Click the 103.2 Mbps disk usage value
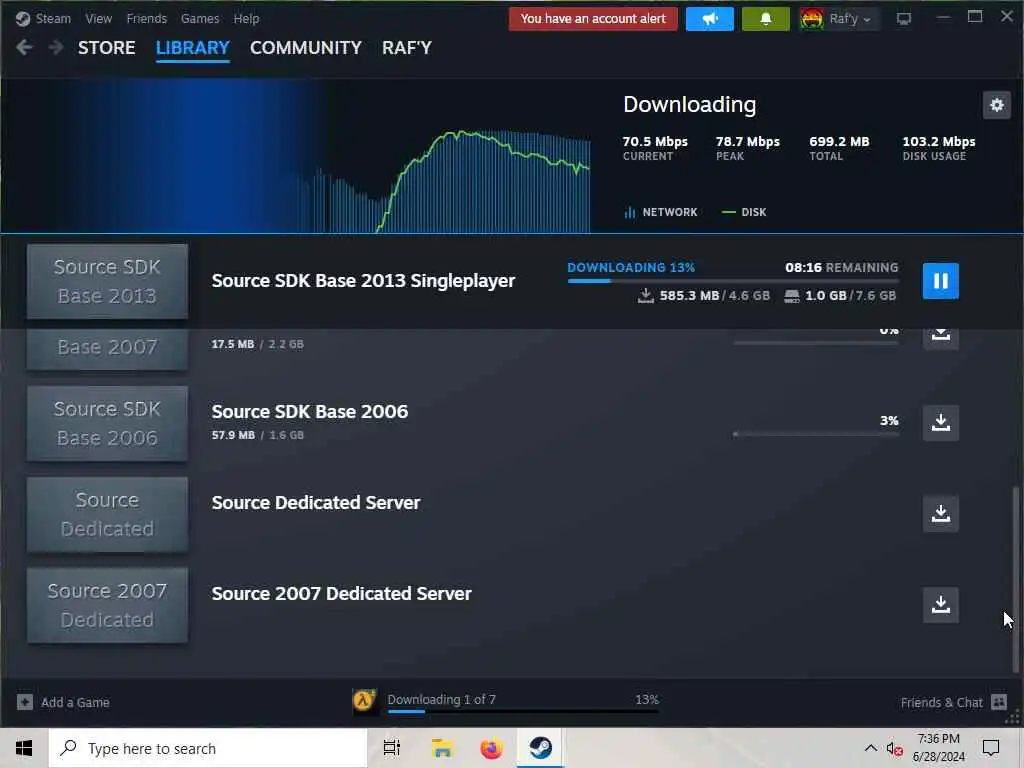 pyautogui.click(x=938, y=141)
